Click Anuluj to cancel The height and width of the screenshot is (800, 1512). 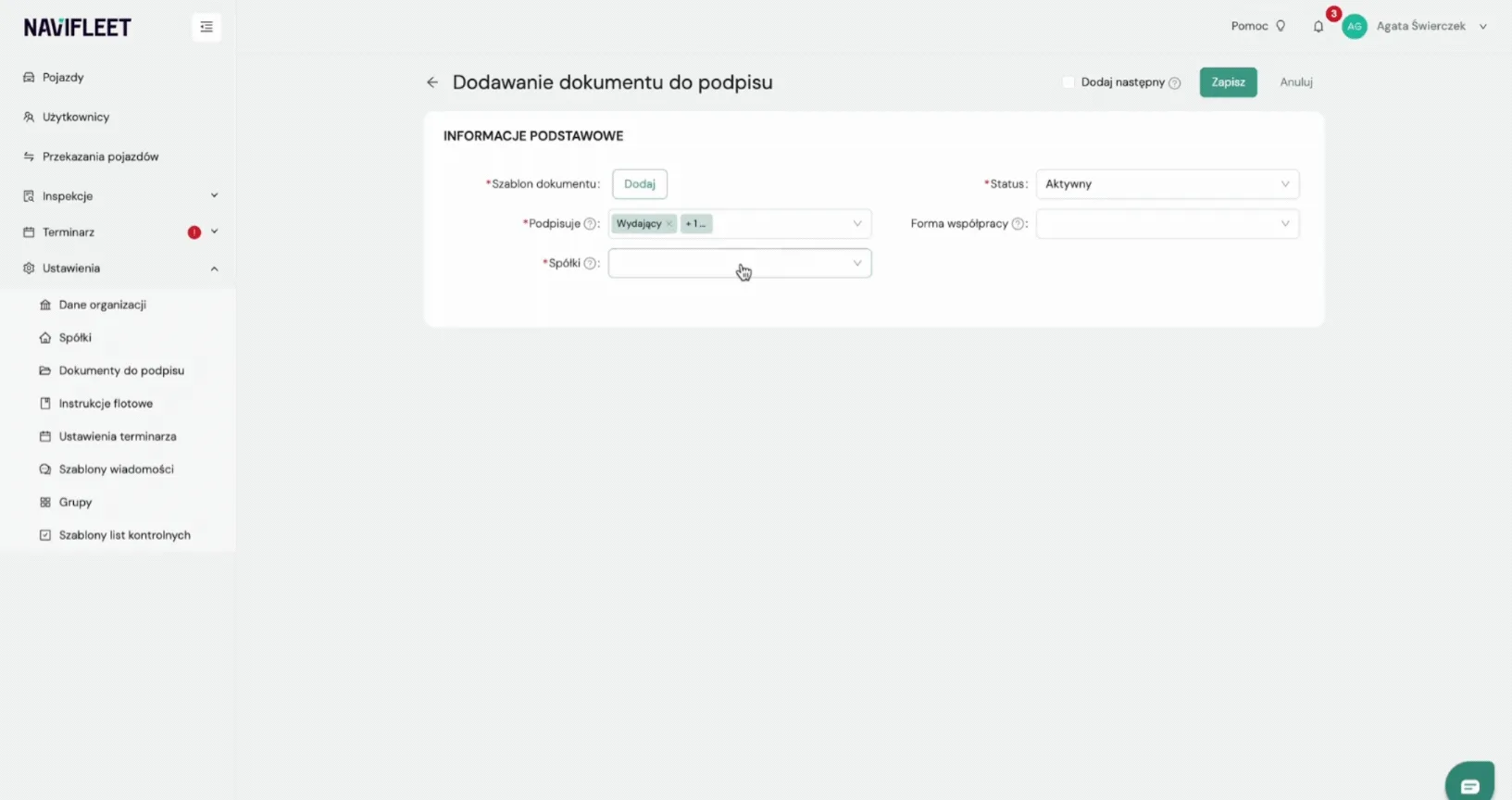tap(1296, 82)
